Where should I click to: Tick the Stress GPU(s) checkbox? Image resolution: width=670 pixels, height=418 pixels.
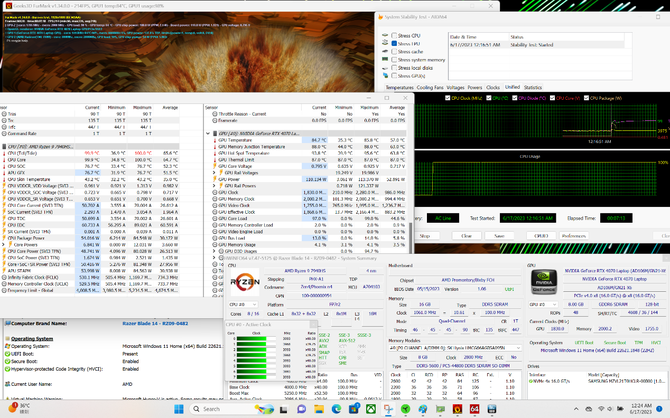[x=394, y=76]
